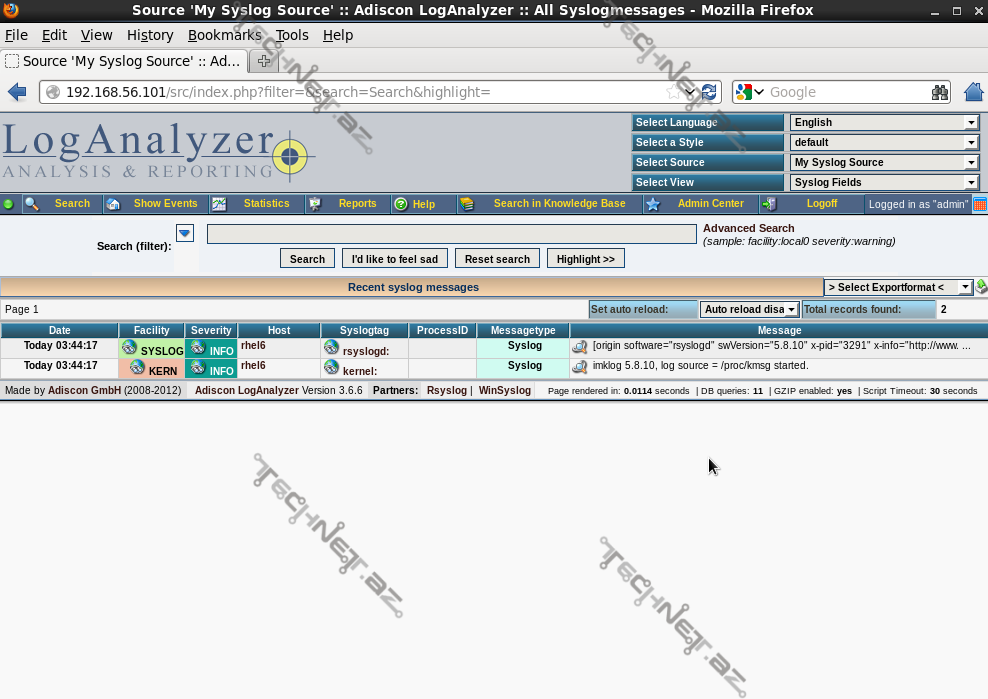
Task: Click the message details icon in rsyslogd row
Action: pos(579,347)
